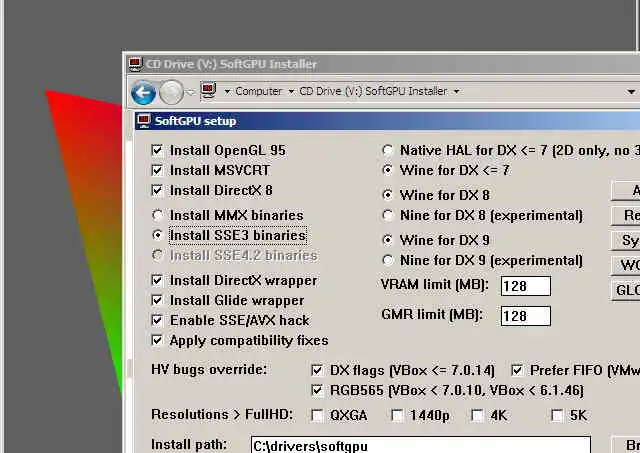Select Wine for DX 8
The width and height of the screenshot is (640, 453).
(388, 195)
